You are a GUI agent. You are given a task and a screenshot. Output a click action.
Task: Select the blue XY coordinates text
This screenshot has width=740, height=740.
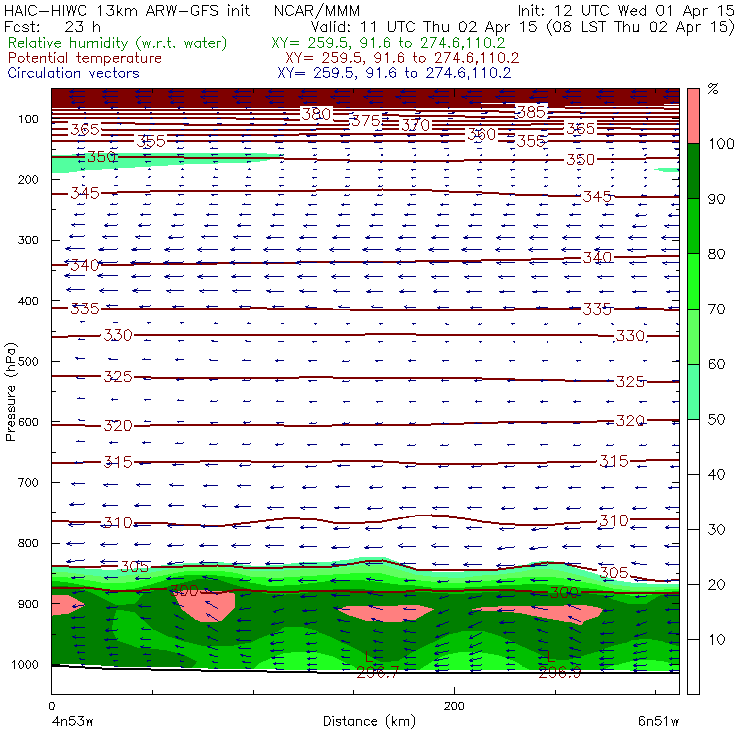click(394, 73)
